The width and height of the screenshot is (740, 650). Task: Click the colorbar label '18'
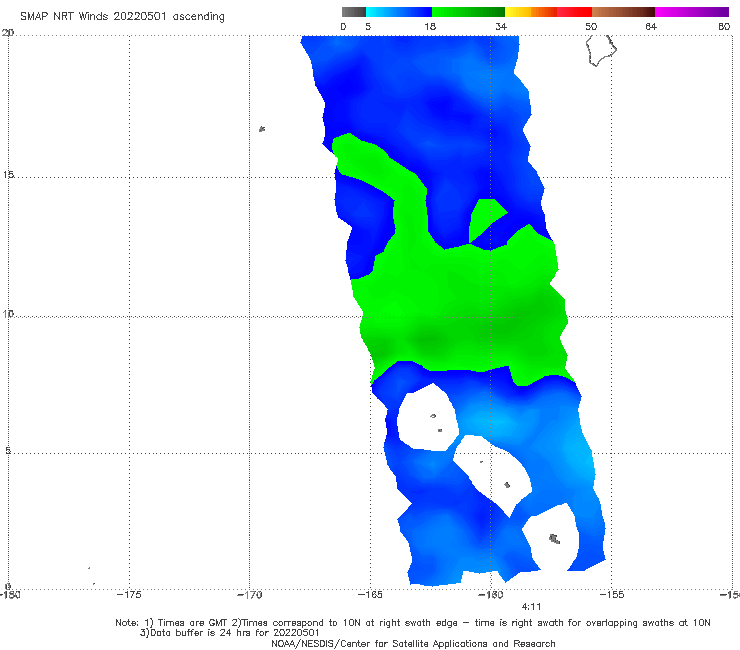pos(430,27)
